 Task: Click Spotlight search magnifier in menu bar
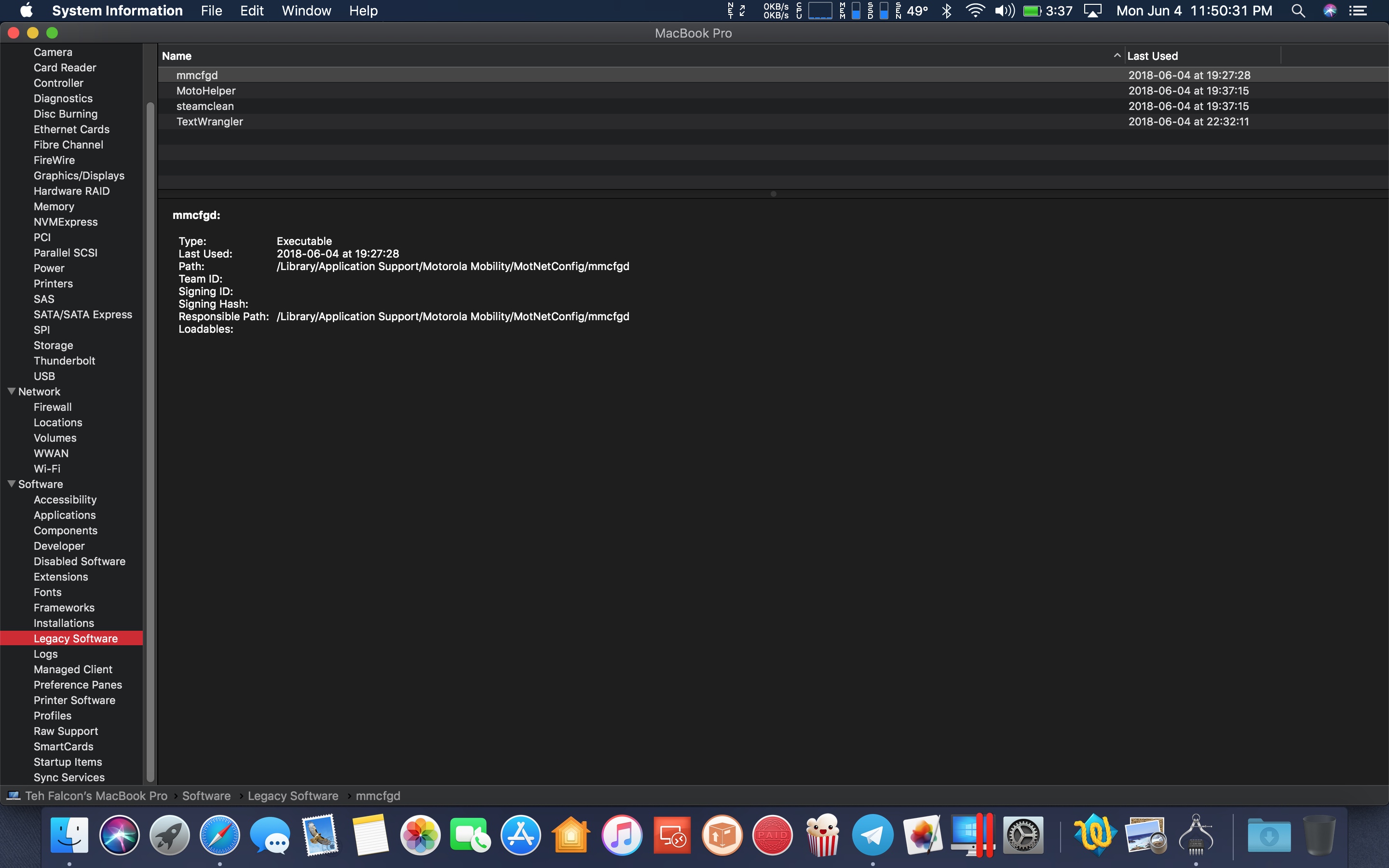point(1298,11)
